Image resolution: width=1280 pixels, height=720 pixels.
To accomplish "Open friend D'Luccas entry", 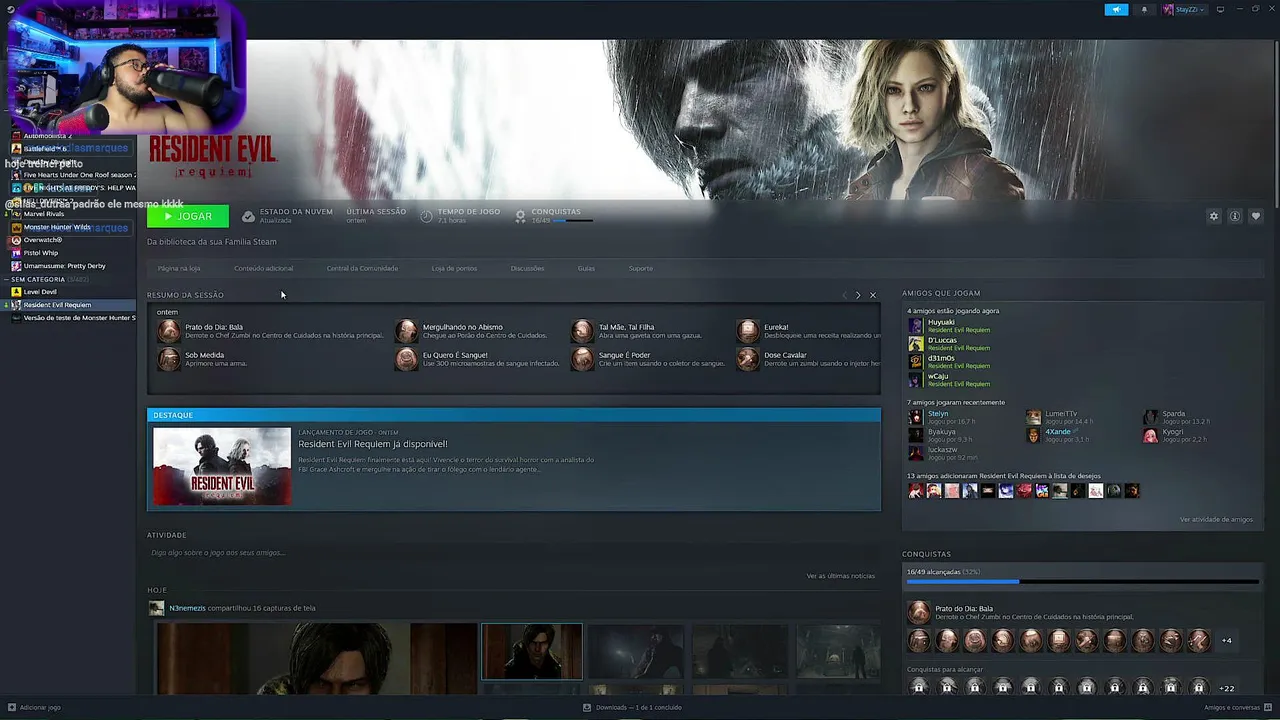I will click(942, 340).
